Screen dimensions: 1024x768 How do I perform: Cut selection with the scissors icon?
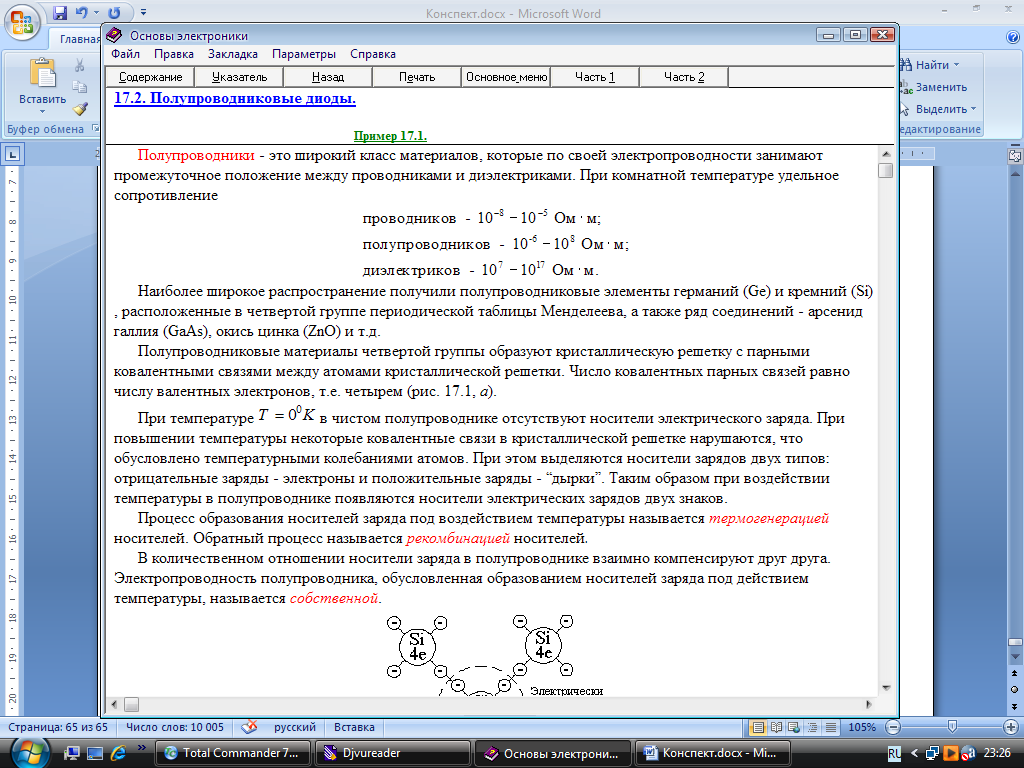point(80,65)
